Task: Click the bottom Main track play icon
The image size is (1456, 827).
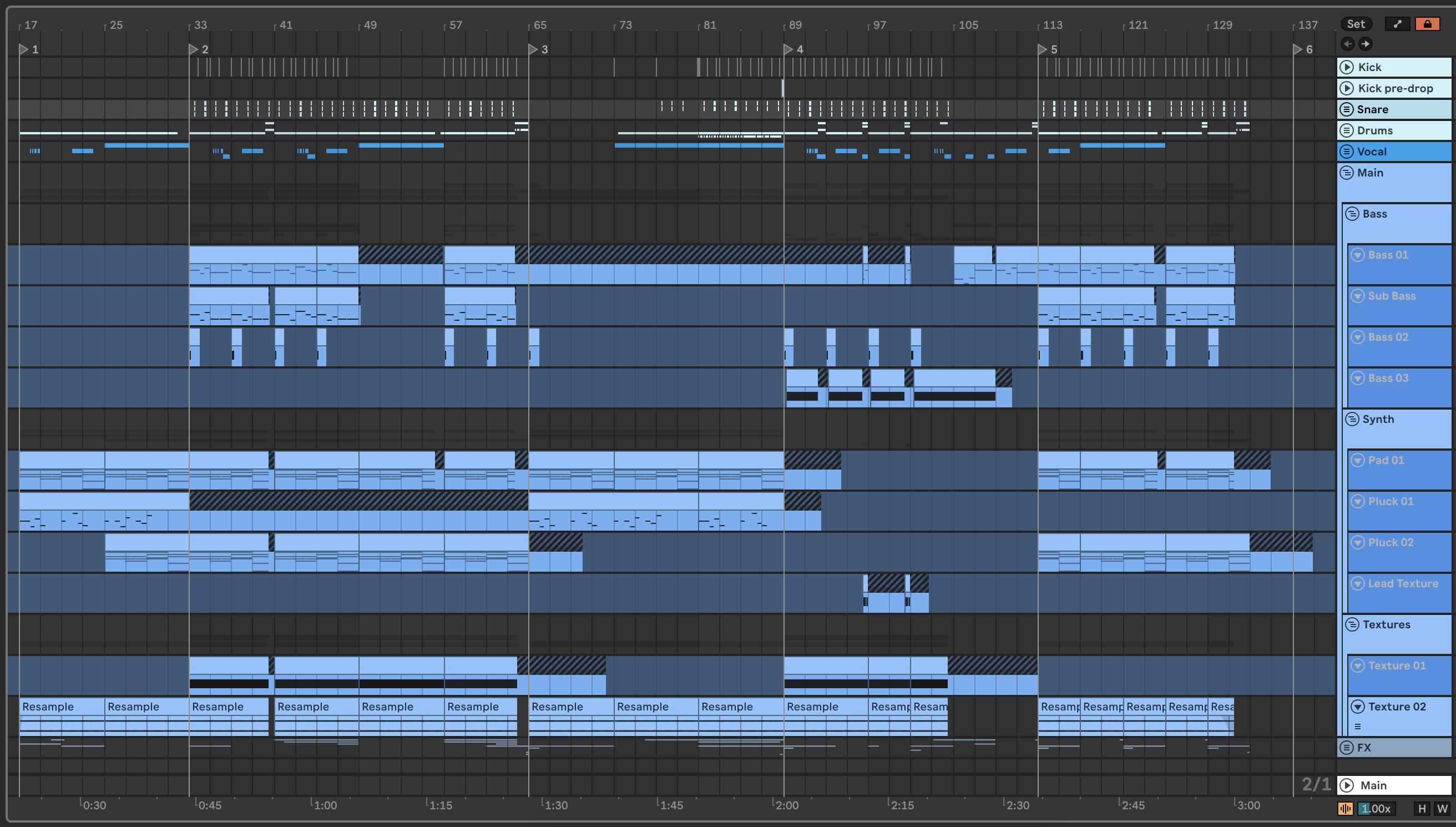Action: click(x=1347, y=785)
